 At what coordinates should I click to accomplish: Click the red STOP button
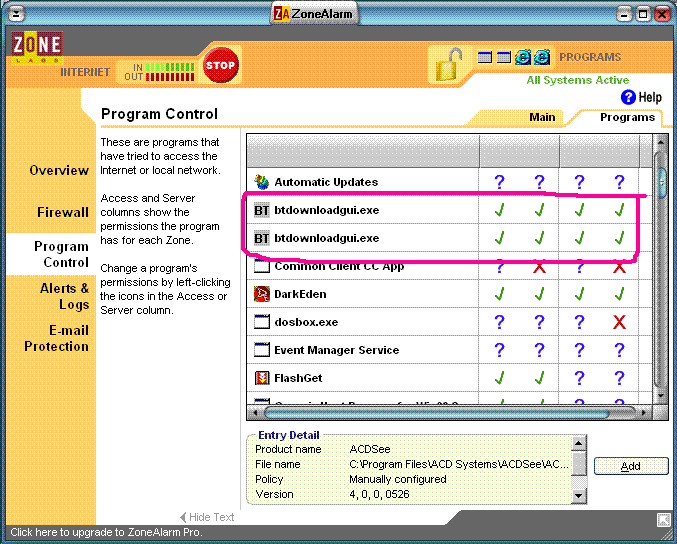coord(221,65)
